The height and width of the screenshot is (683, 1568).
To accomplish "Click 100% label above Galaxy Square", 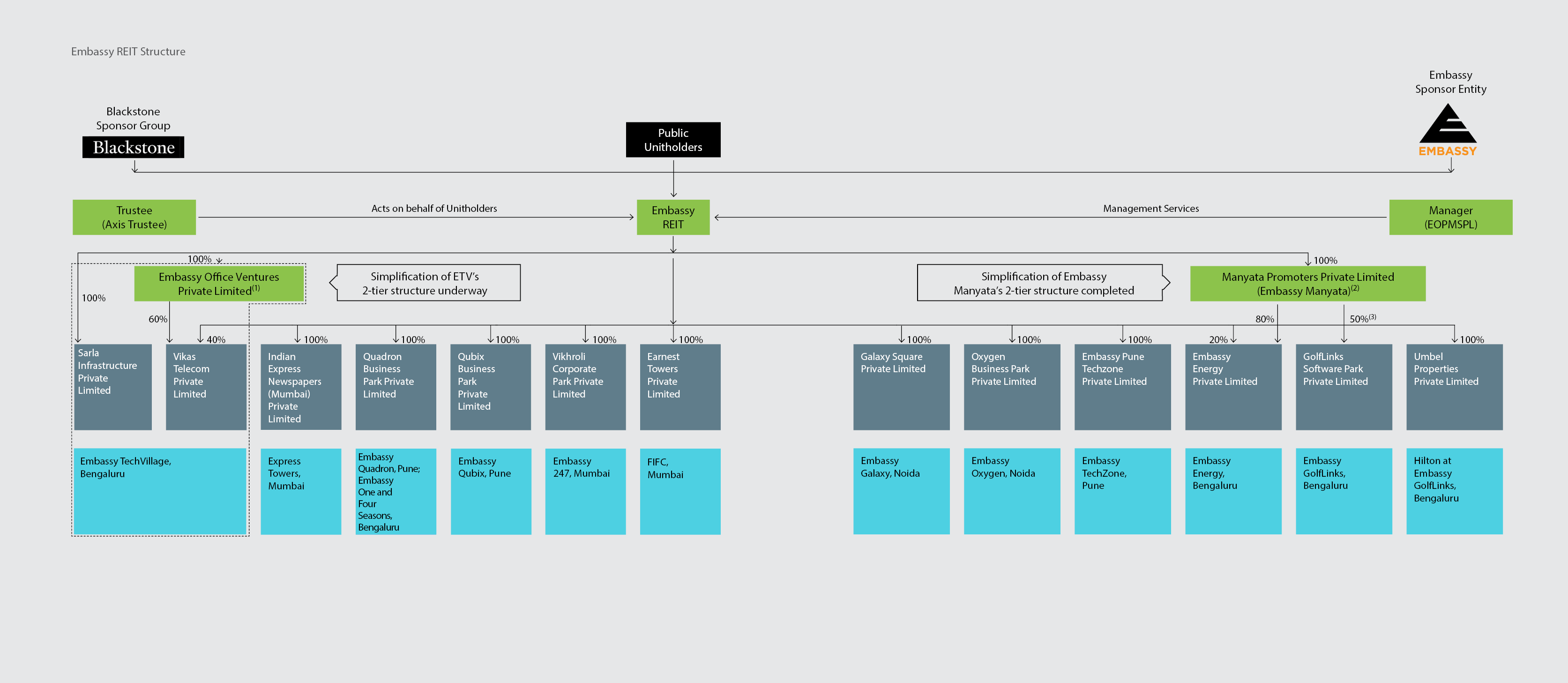I will 919,340.
